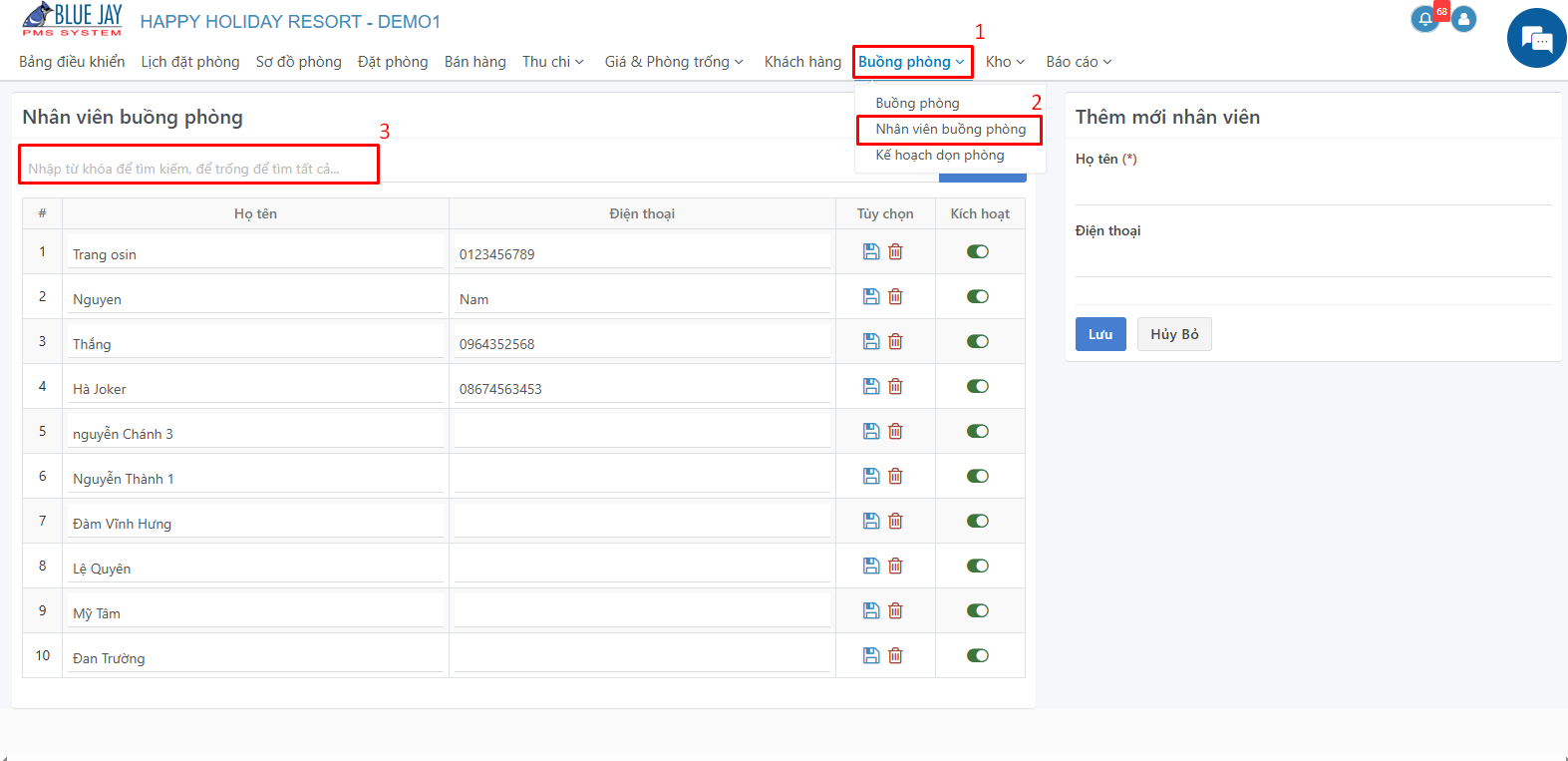Click the name field Hà Joker

click(255, 388)
